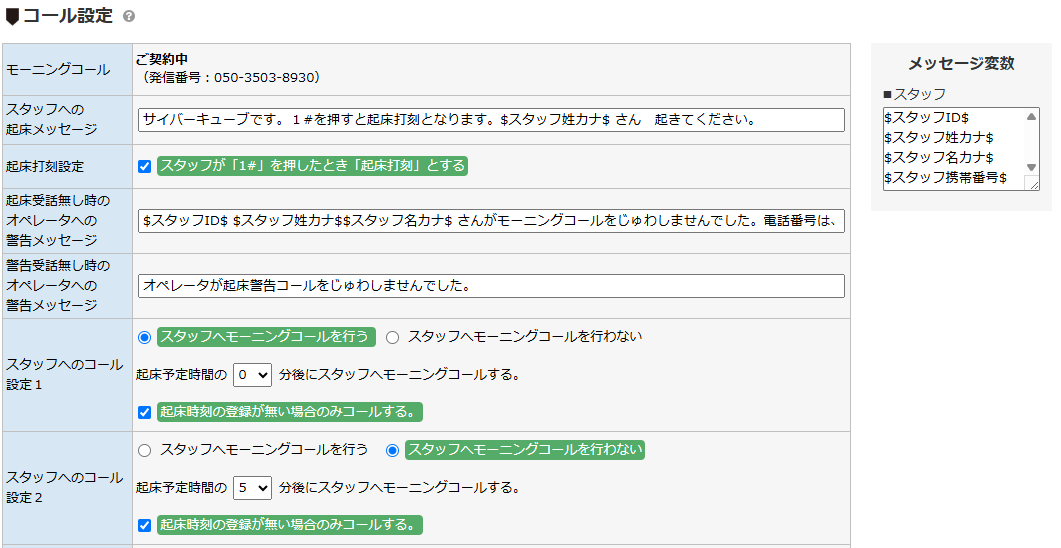Image resolution: width=1061 pixels, height=548 pixels.
Task: Open the minutes dropdown showing 5
Action: click(x=252, y=488)
